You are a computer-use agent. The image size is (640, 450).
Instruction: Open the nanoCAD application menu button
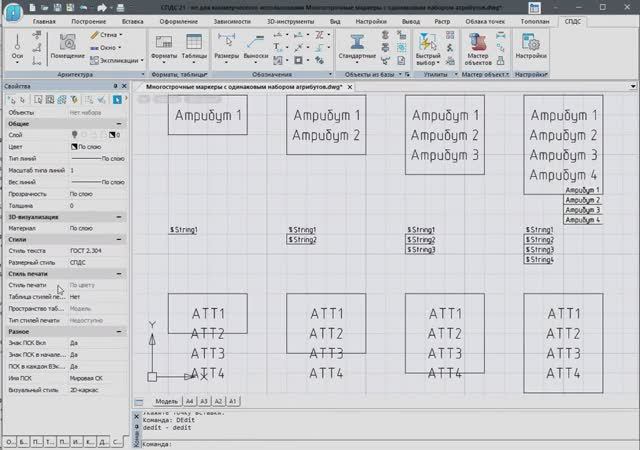pos(13,12)
